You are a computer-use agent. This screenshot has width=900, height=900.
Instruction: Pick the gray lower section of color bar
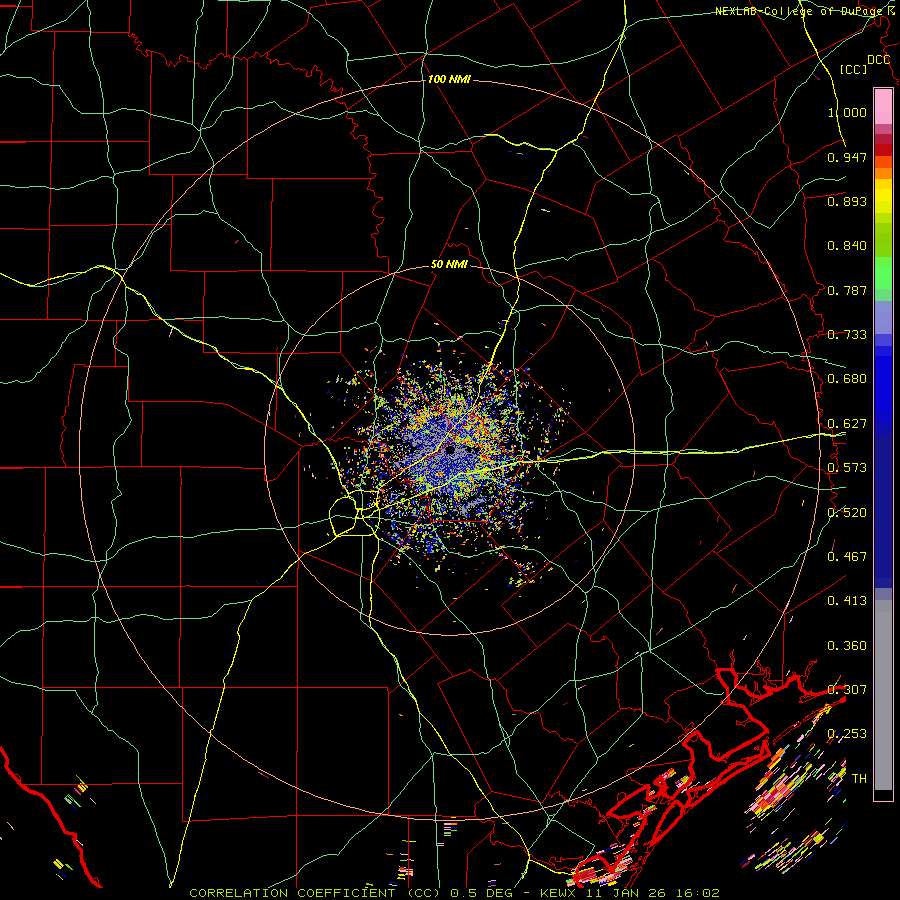883,695
